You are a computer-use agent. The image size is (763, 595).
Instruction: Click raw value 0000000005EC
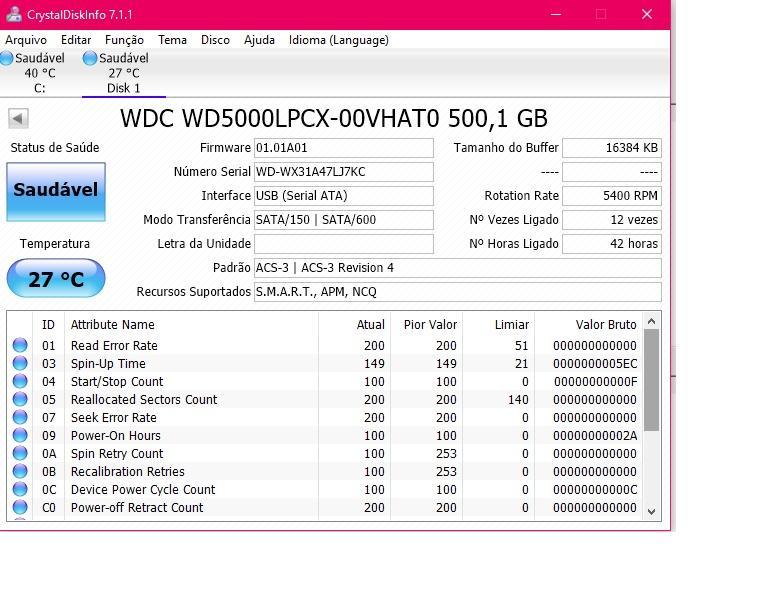point(595,363)
